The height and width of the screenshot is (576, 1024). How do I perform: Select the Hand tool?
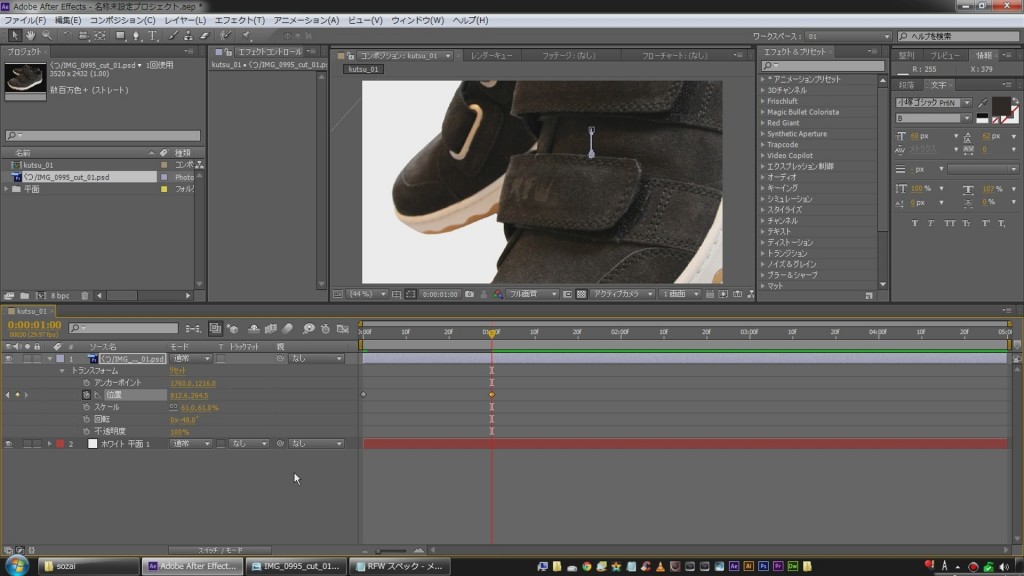click(30, 36)
